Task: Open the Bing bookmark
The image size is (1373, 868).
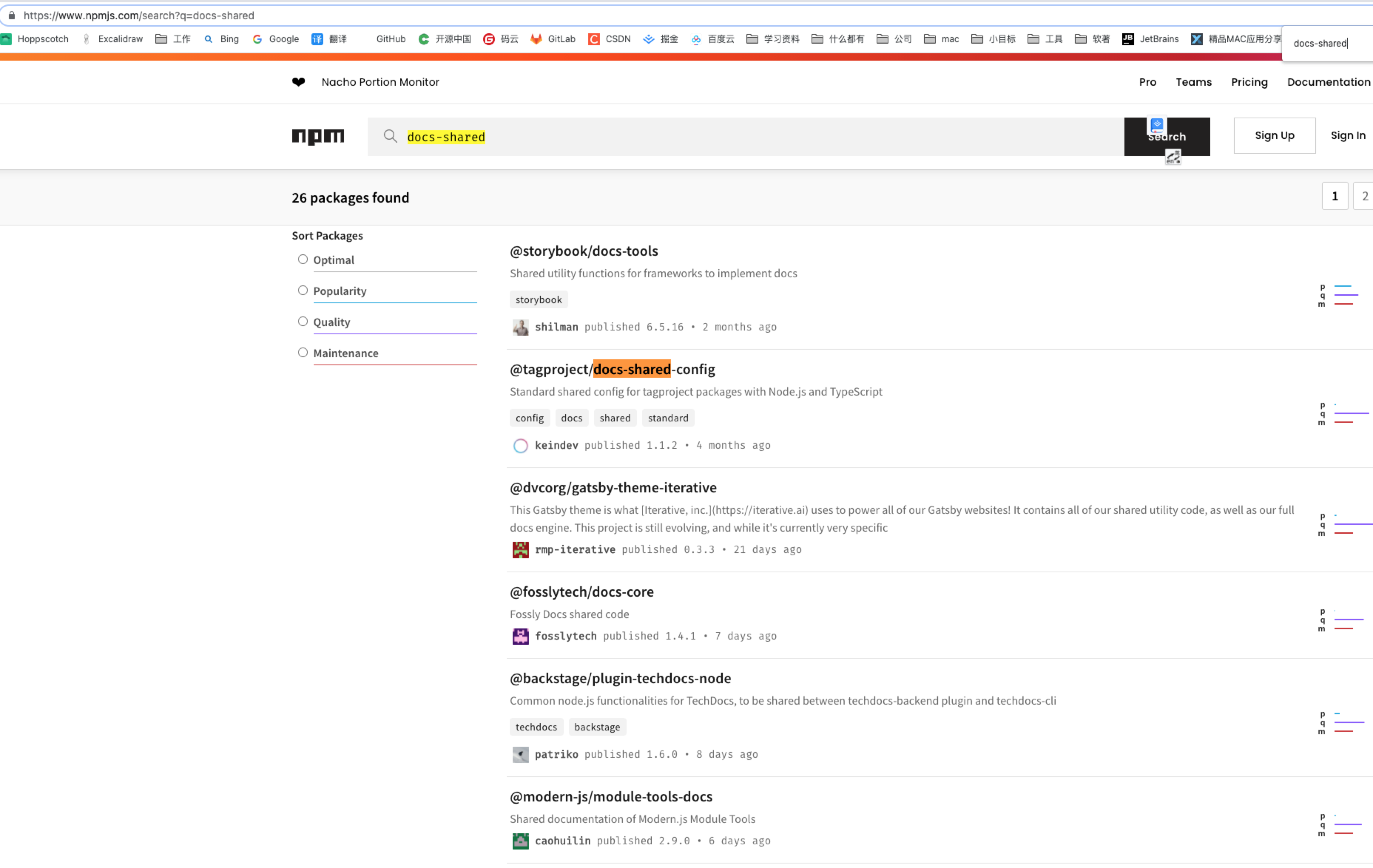Action: 222,39
